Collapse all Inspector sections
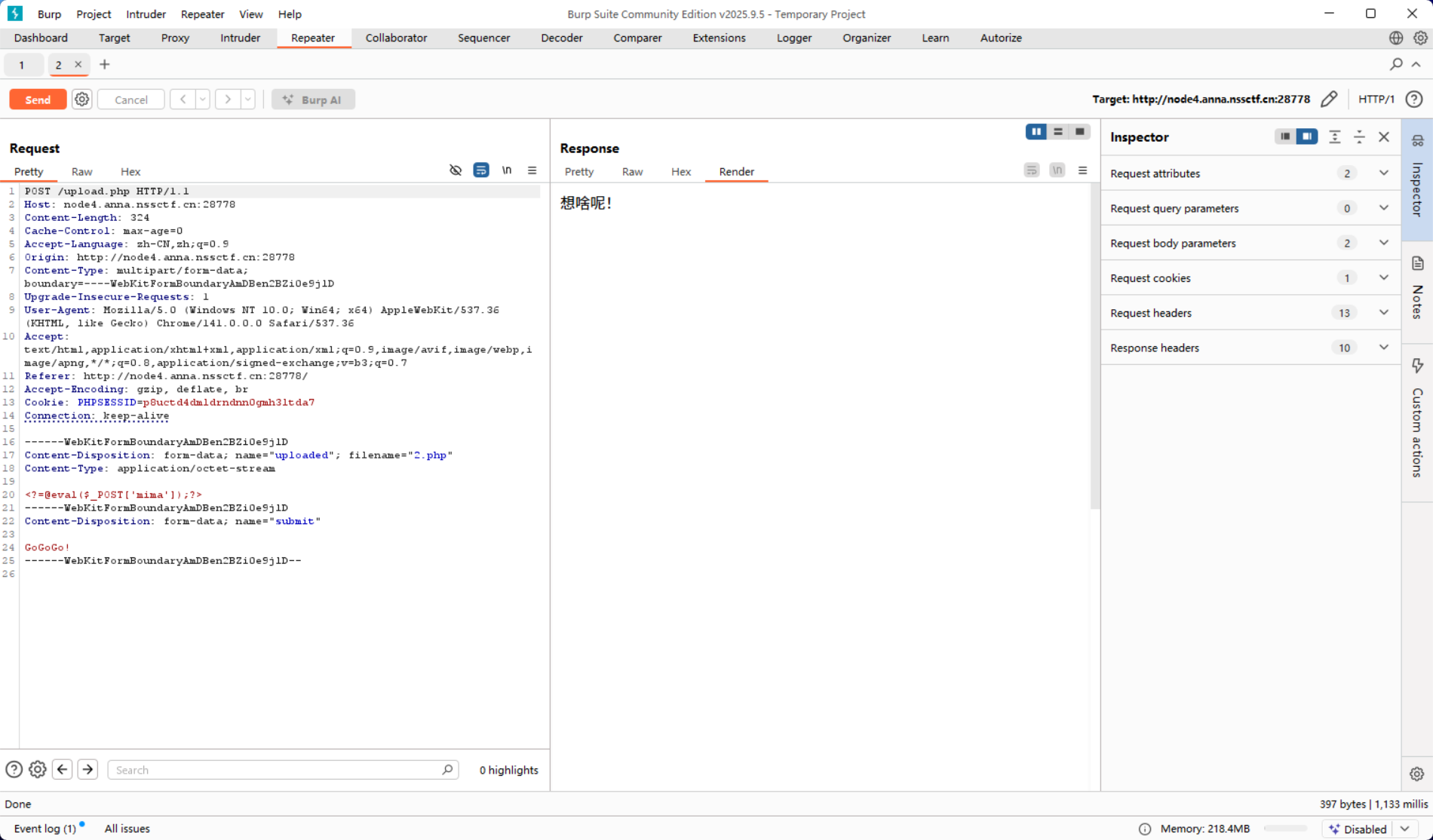 pos(1359,136)
